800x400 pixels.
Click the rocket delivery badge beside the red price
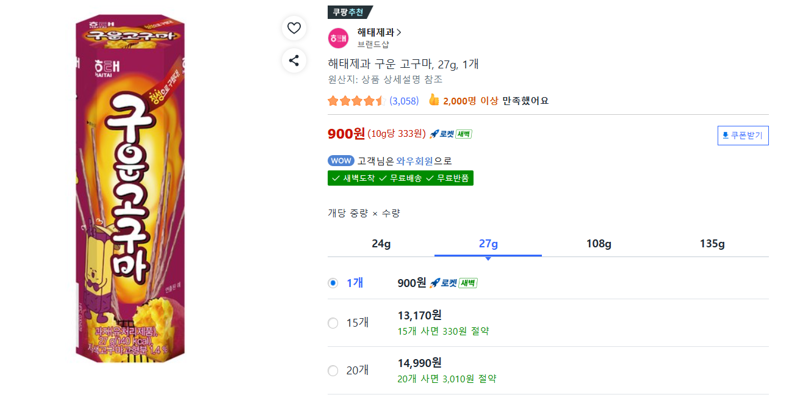pyautogui.click(x=451, y=134)
